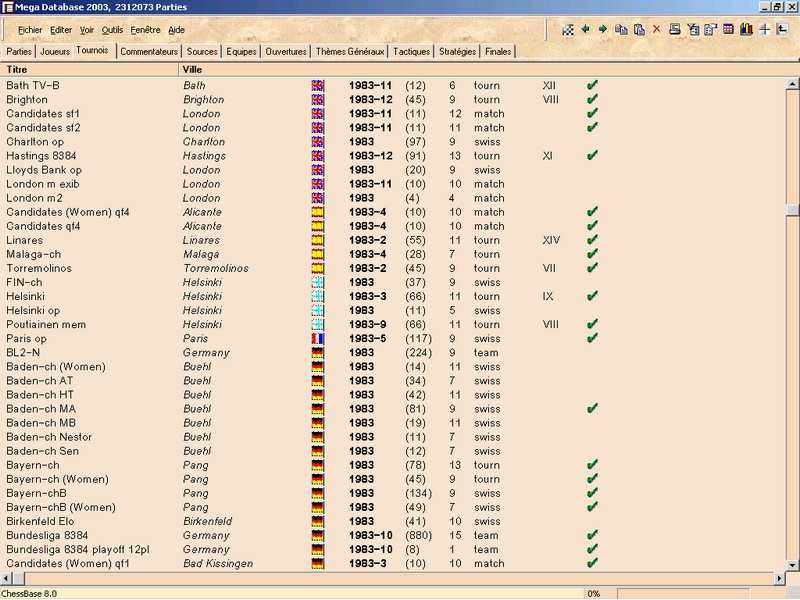Switch to the Commentateurs tab
Screen dimensions: 800x600
[149, 52]
